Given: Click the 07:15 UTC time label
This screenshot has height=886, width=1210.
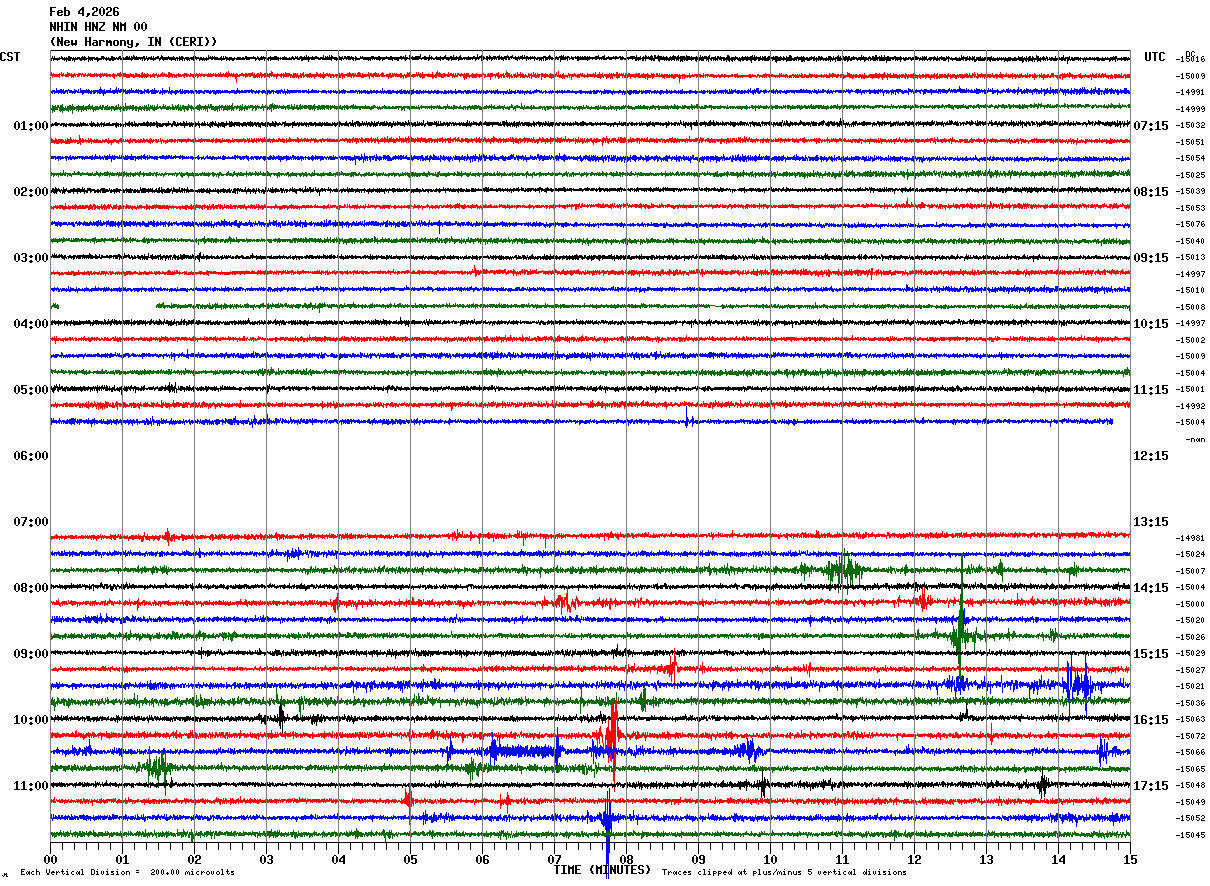Looking at the screenshot, I should 1150,126.
